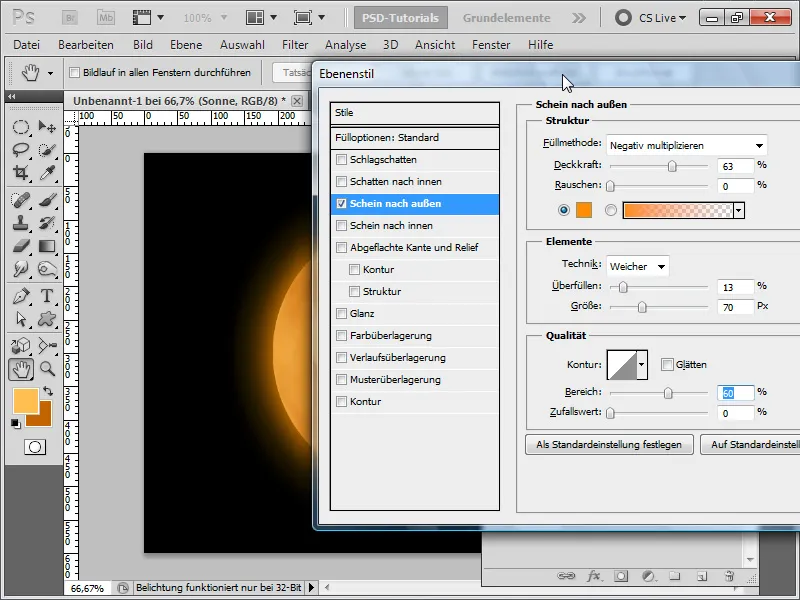Select the Zoom tool
800x600 pixels.
pos(47,369)
